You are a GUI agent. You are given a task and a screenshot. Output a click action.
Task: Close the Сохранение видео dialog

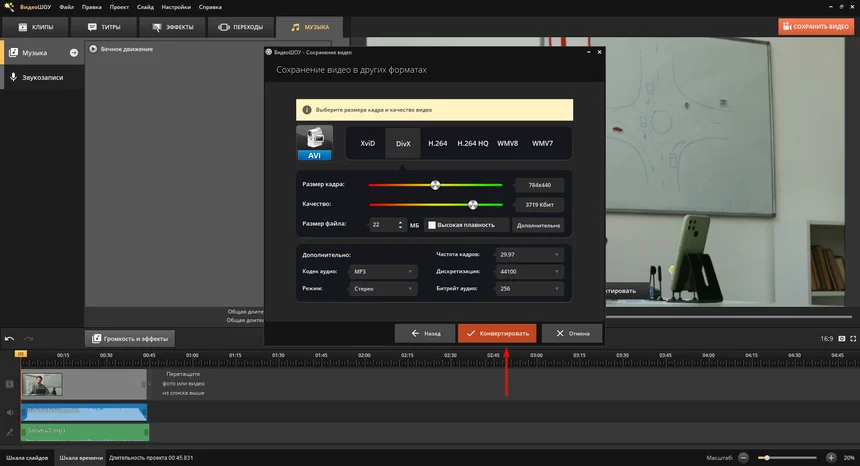click(599, 52)
